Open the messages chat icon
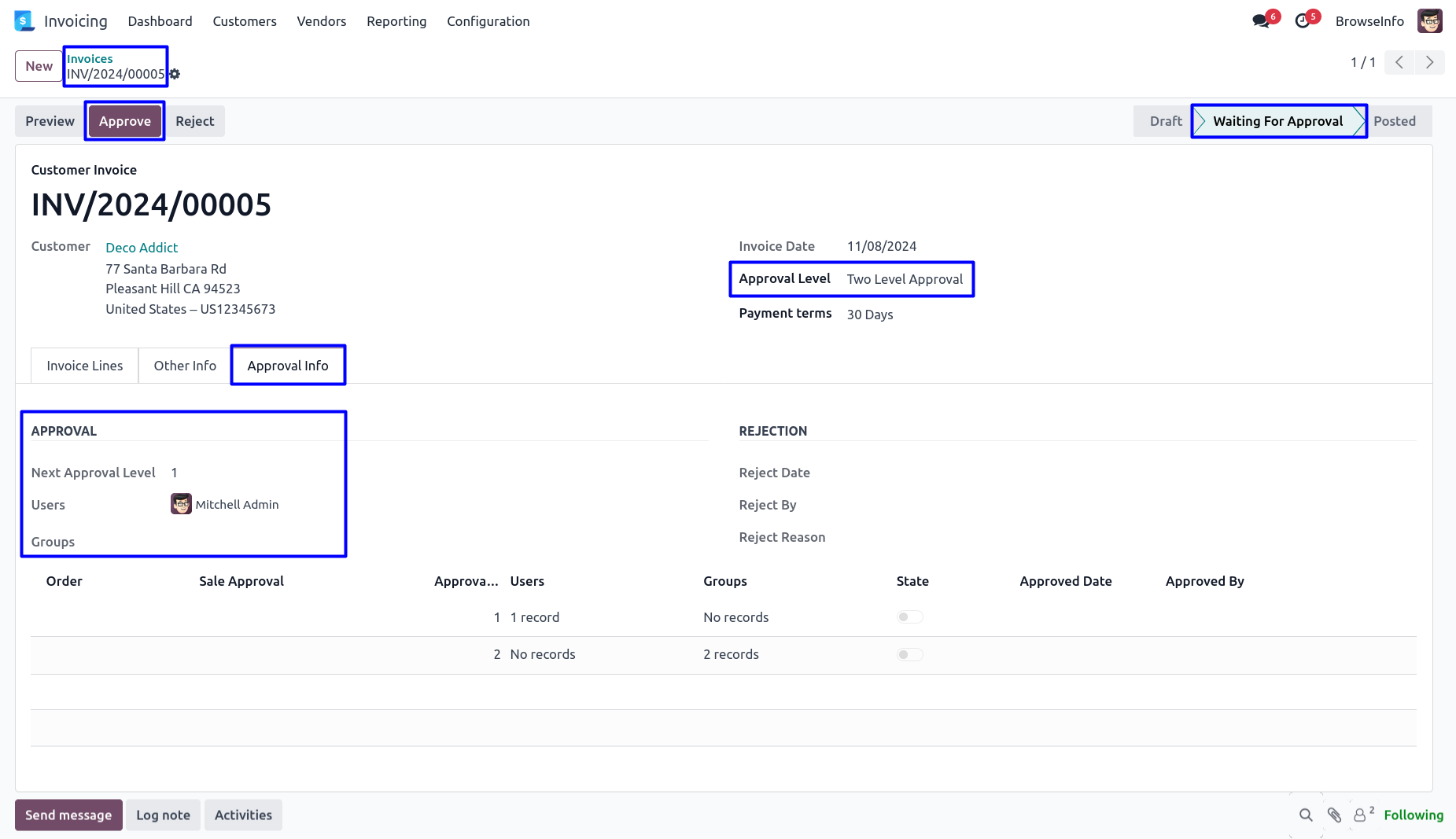Screen dimensions: 1456x839 click(1261, 21)
